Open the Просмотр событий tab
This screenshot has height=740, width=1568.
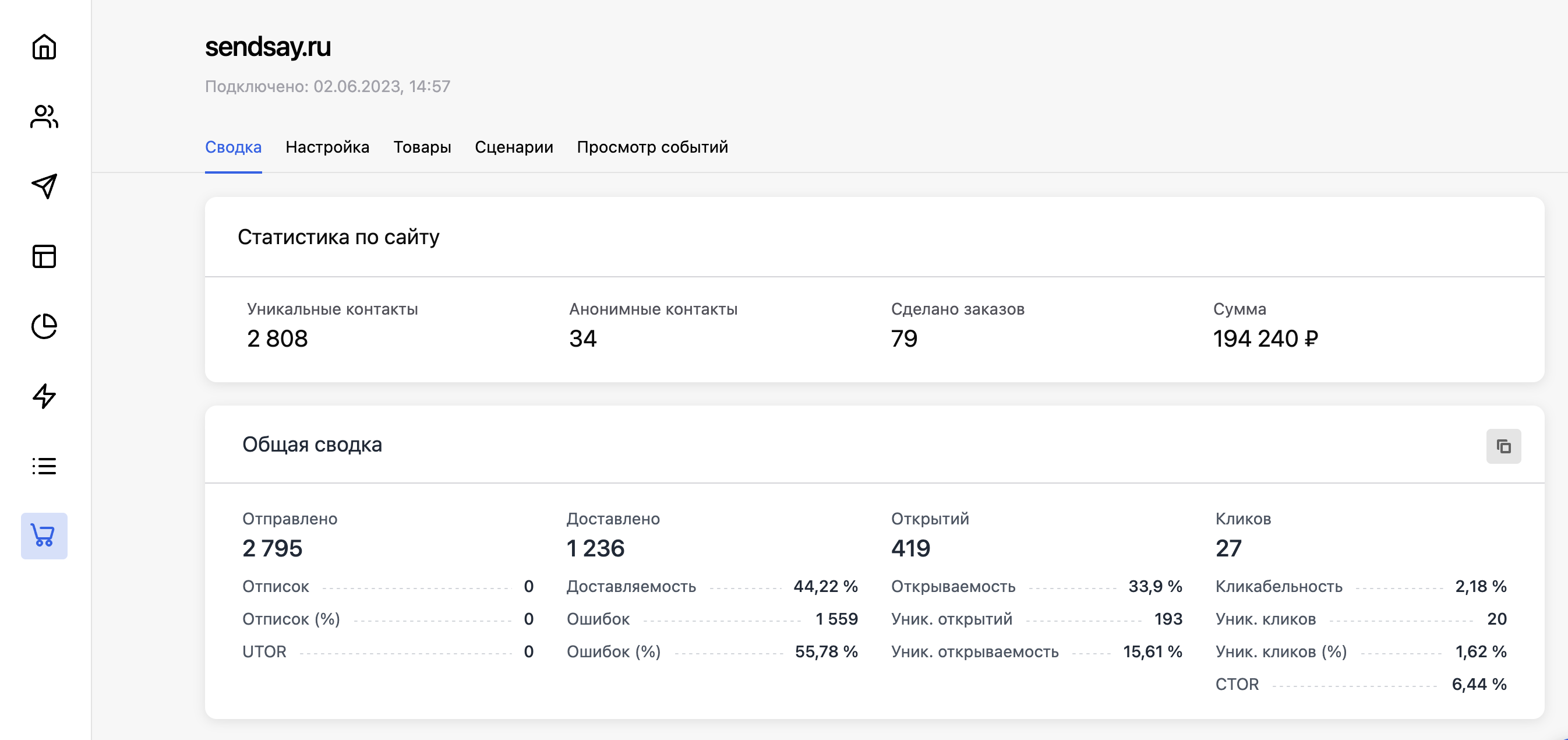(652, 147)
